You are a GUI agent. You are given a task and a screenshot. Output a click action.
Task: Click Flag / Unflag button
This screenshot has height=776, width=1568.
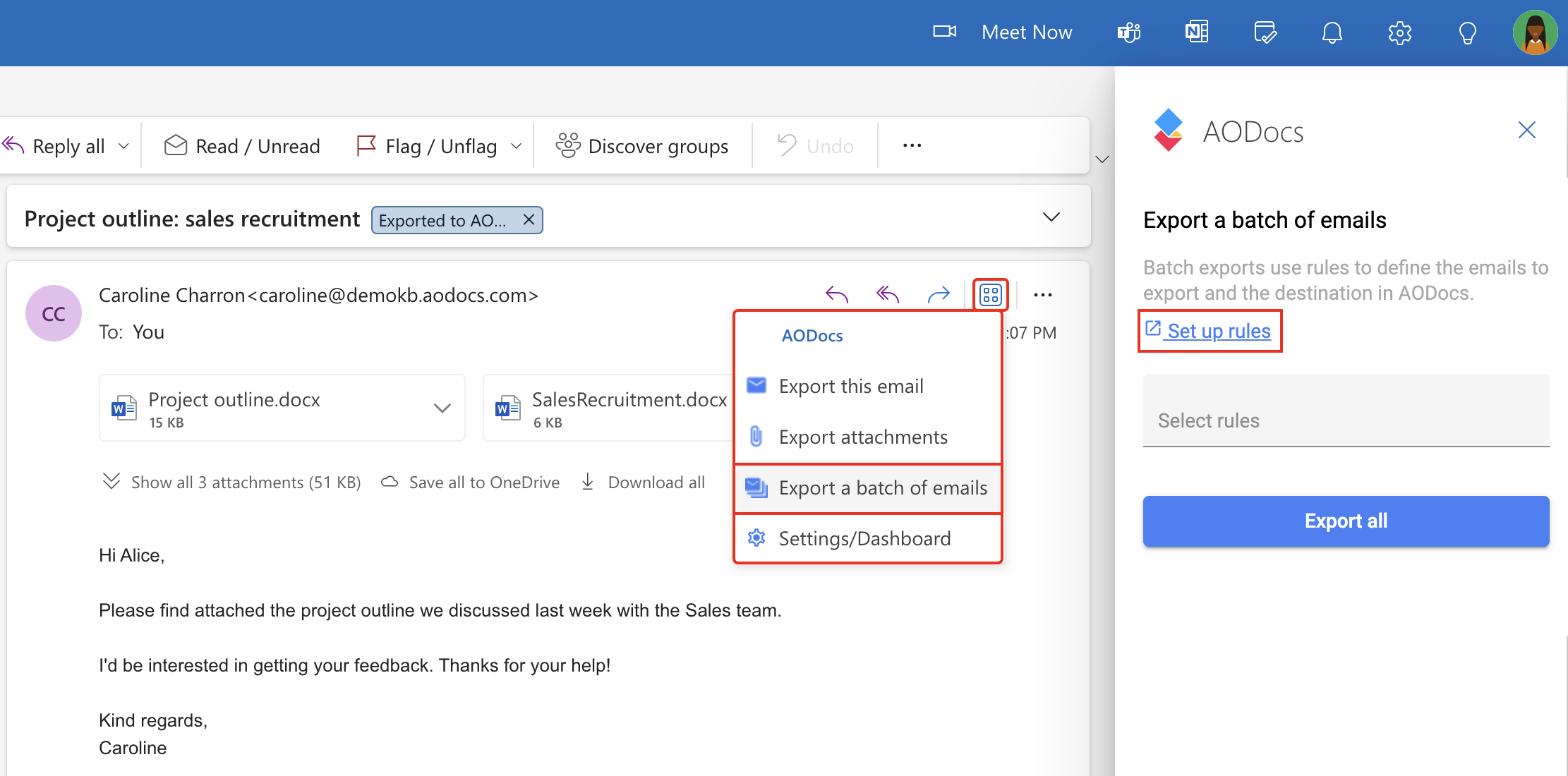(x=427, y=146)
